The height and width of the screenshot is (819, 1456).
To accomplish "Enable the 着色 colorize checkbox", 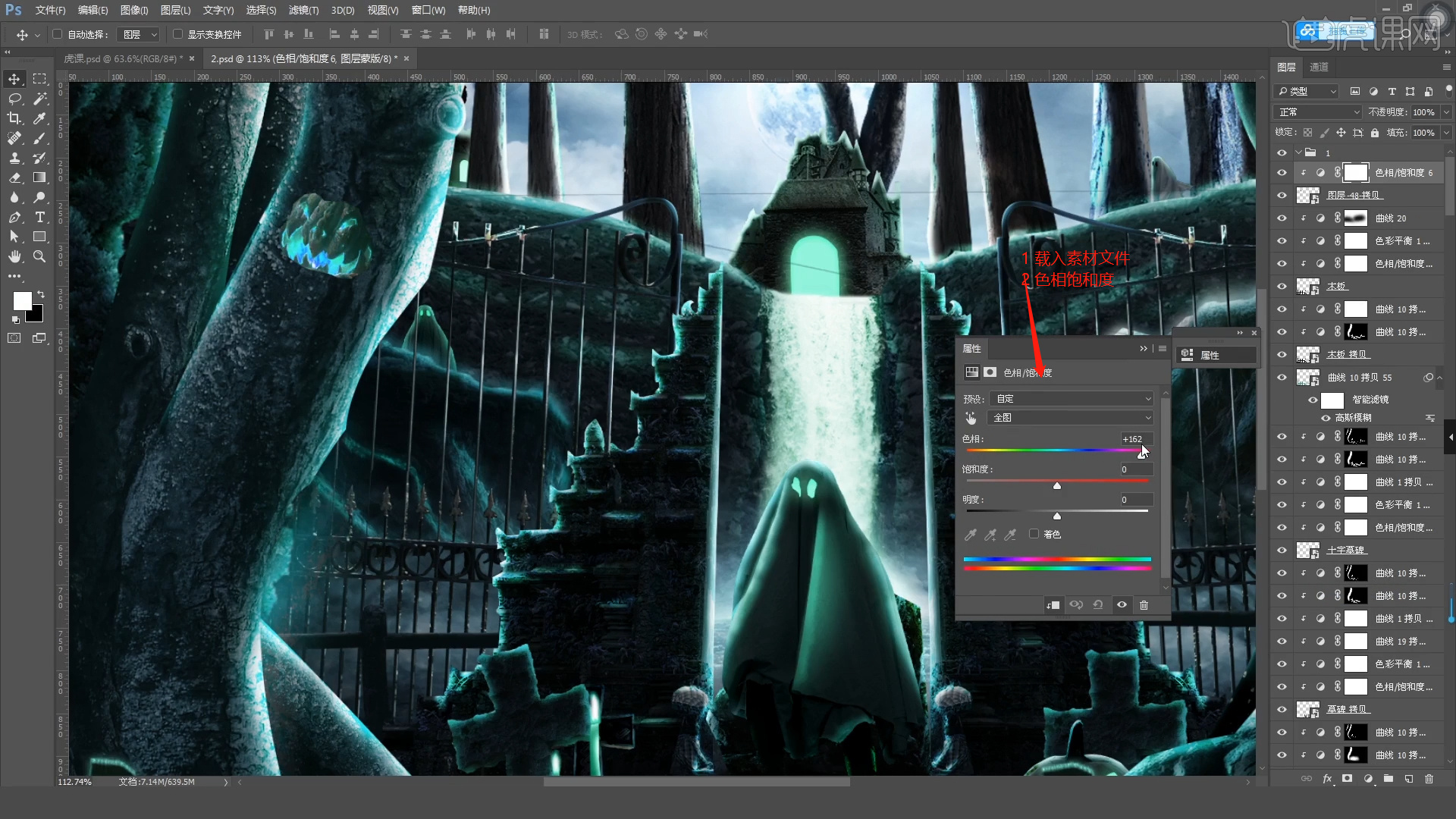I will click(x=1034, y=534).
